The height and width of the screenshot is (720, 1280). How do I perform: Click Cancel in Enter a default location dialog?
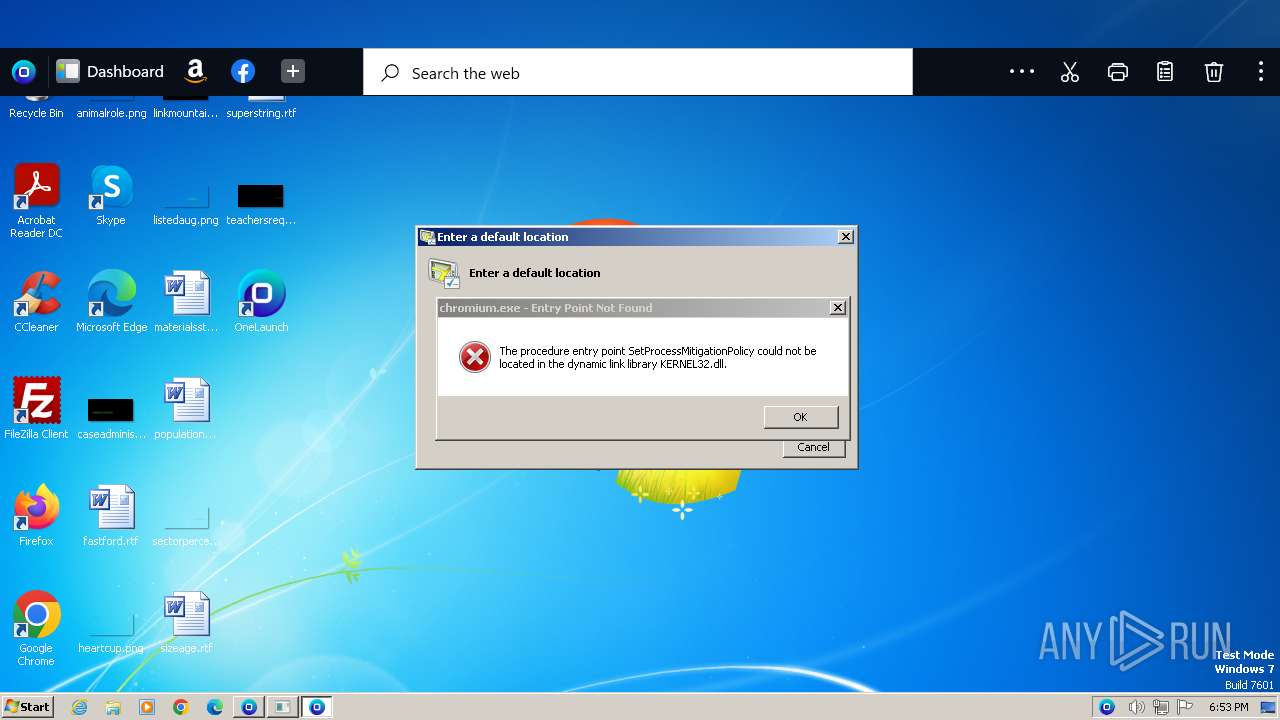pyautogui.click(x=813, y=447)
